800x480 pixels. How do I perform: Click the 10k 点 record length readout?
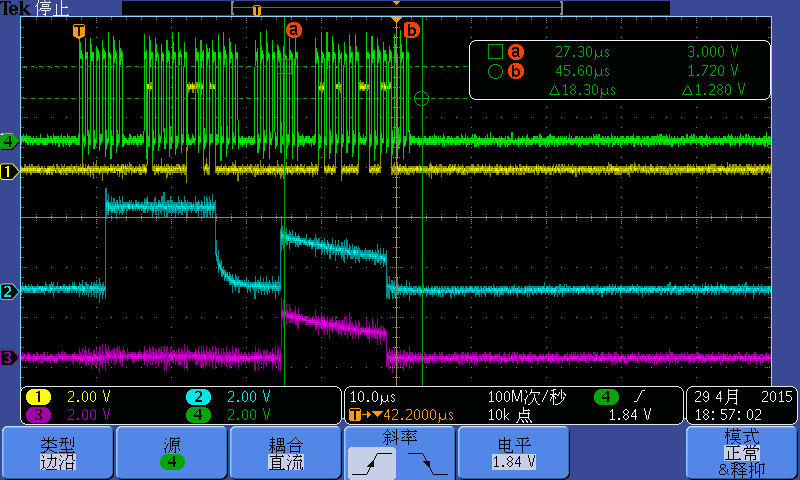pyautogui.click(x=510, y=415)
